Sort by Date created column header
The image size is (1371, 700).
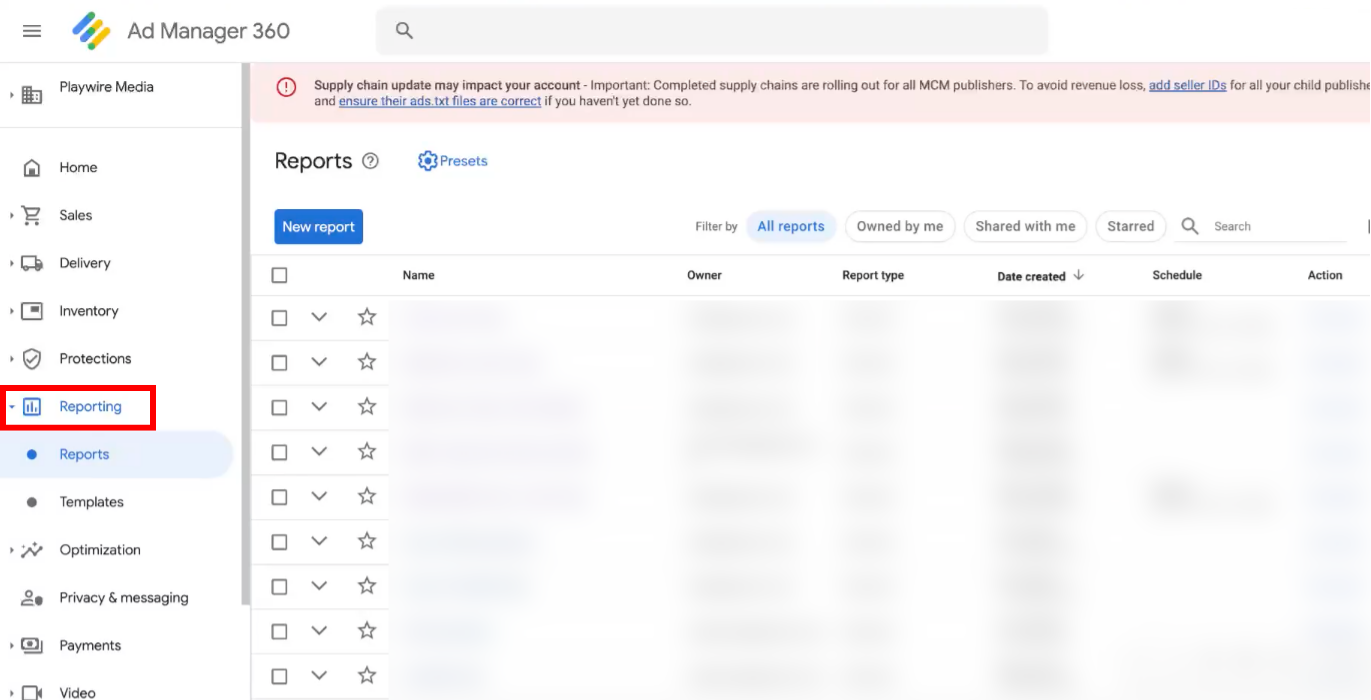pos(1031,276)
